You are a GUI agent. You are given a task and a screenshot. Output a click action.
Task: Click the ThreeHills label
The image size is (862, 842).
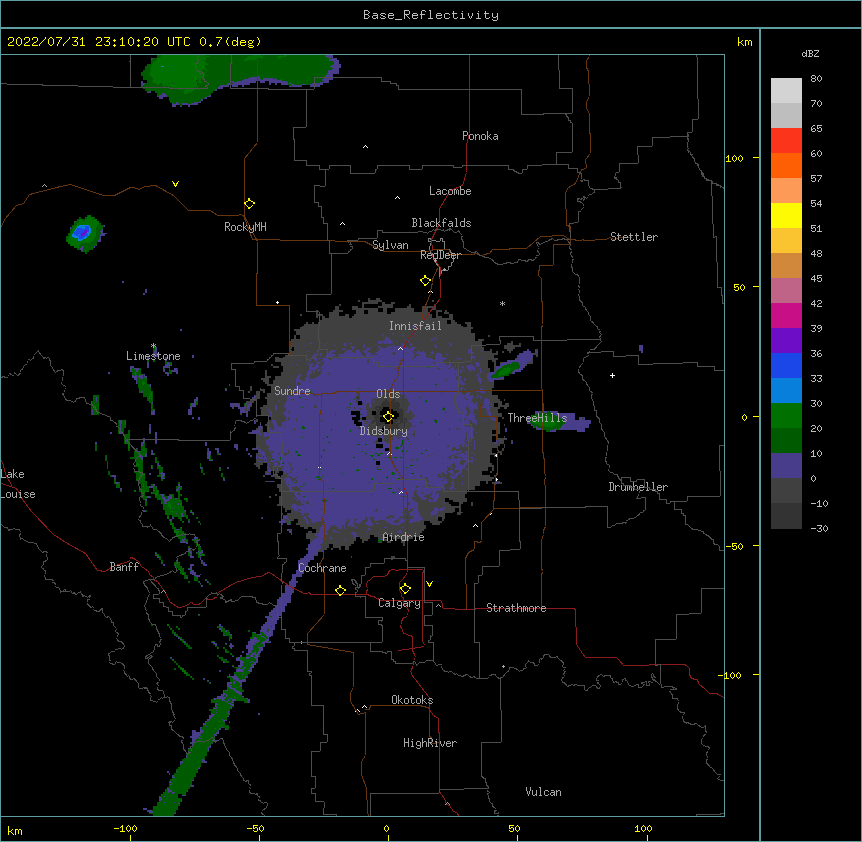[x=537, y=418]
